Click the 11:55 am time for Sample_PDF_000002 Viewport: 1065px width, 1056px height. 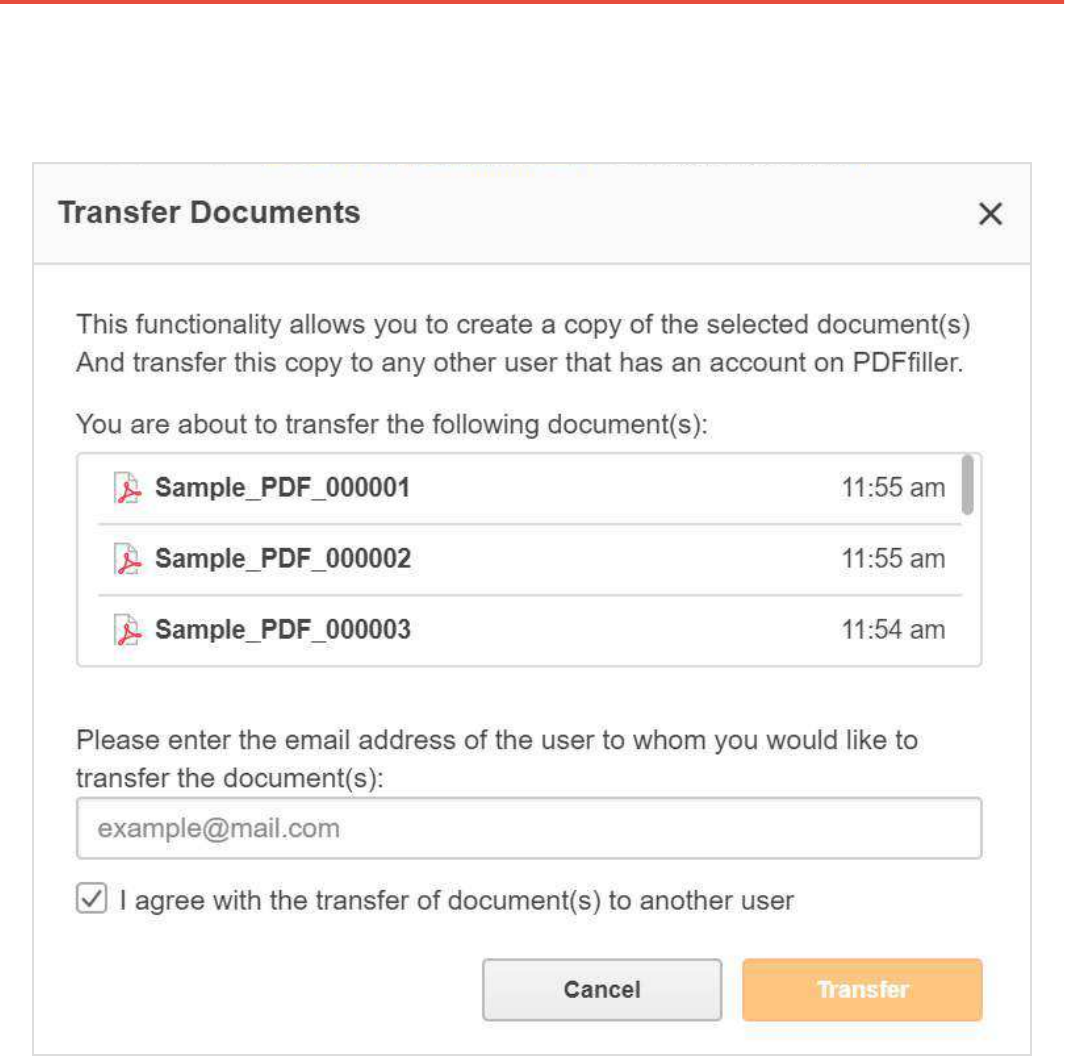(x=895, y=559)
